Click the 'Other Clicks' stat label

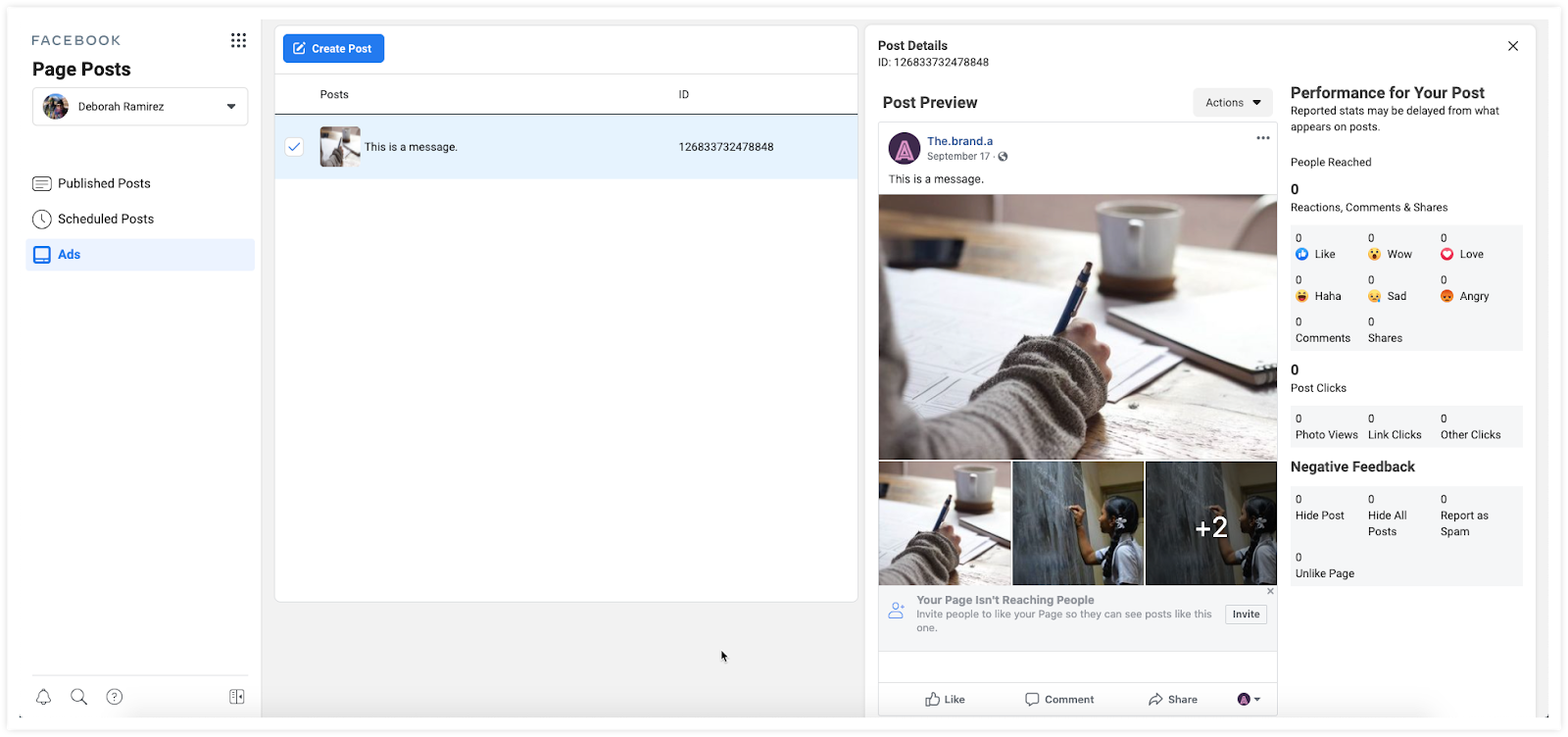[x=1470, y=435]
